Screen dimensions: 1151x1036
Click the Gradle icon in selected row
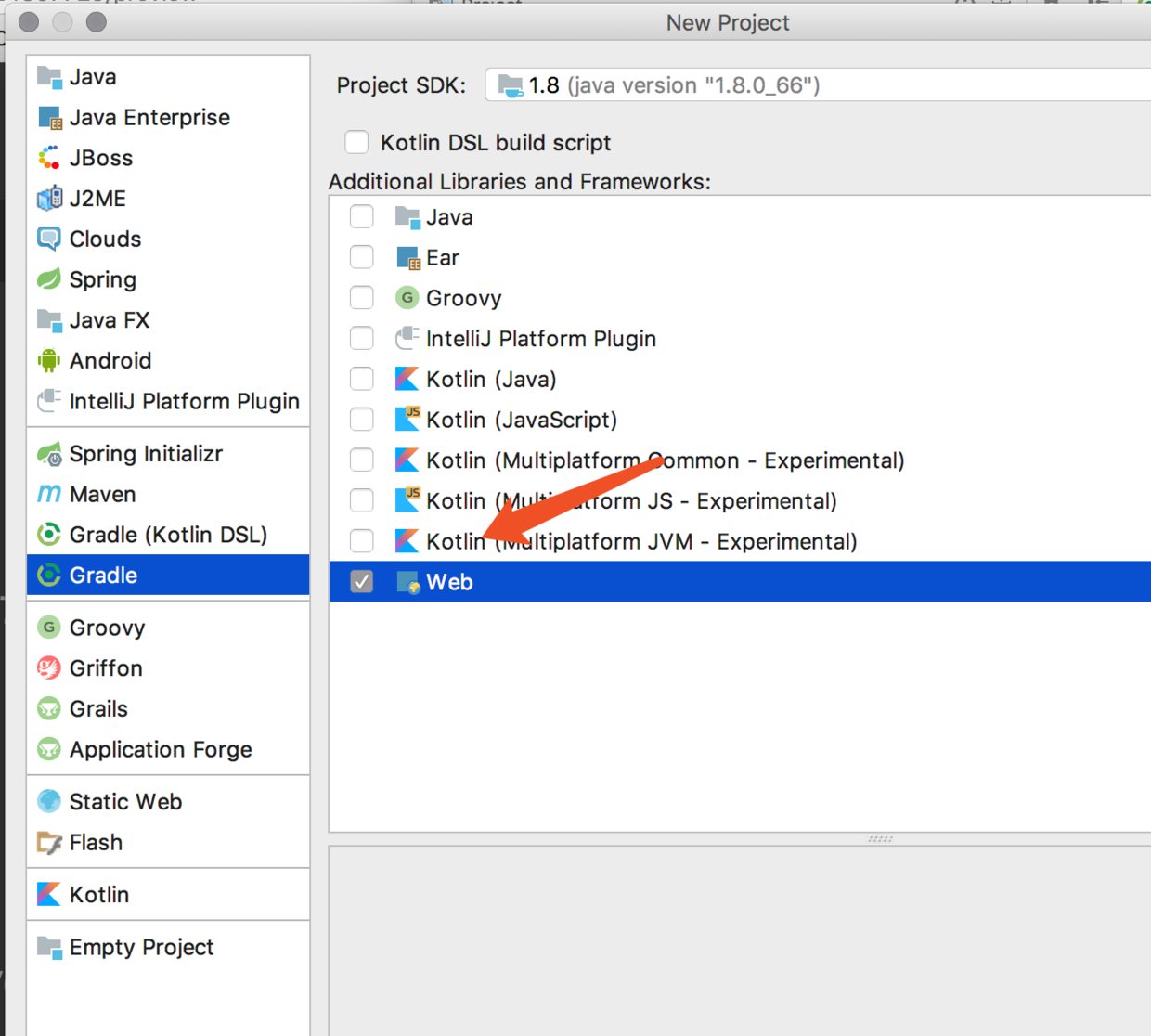point(49,576)
